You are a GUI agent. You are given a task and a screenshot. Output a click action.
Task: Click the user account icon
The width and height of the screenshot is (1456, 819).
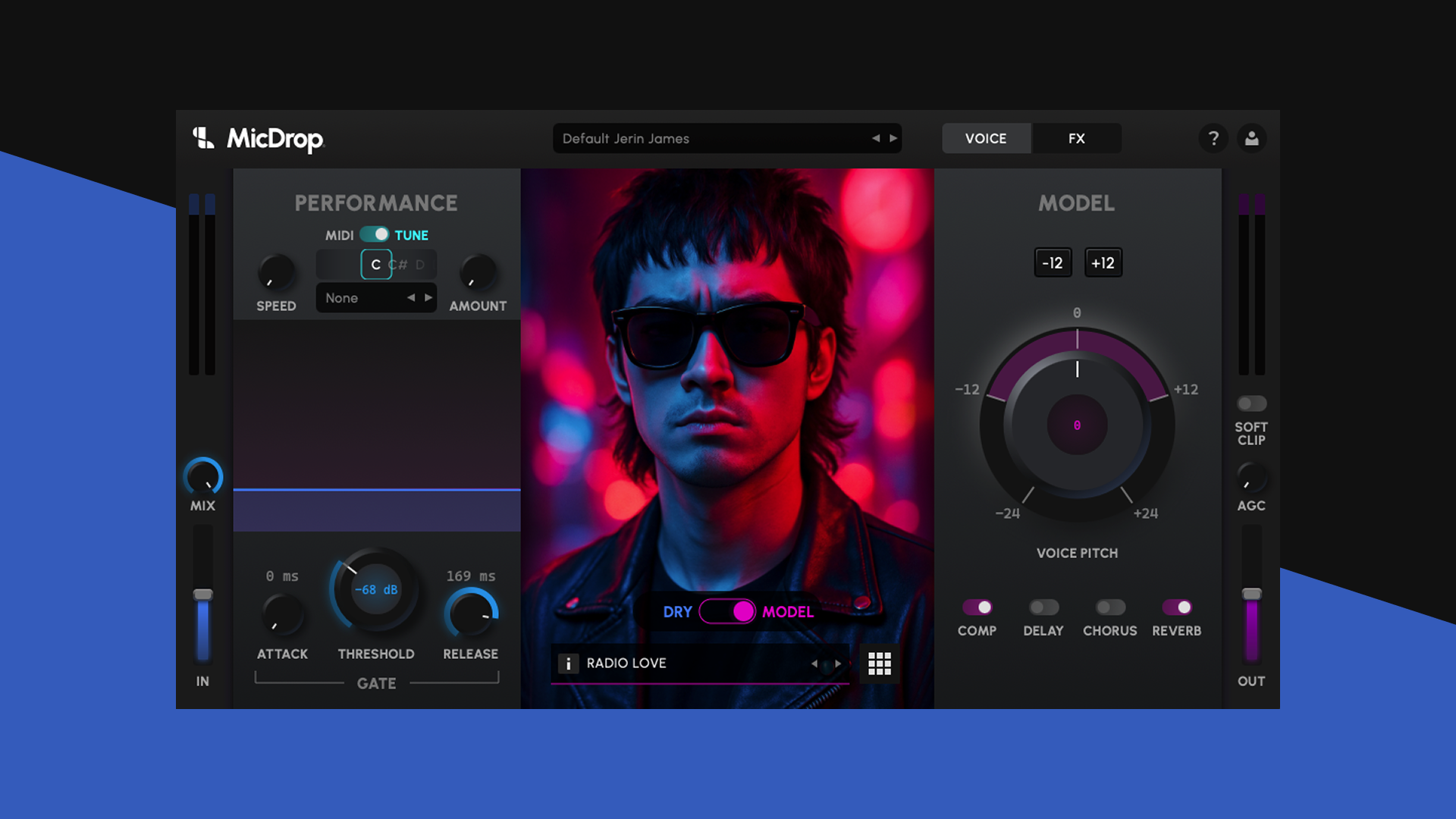(1252, 139)
